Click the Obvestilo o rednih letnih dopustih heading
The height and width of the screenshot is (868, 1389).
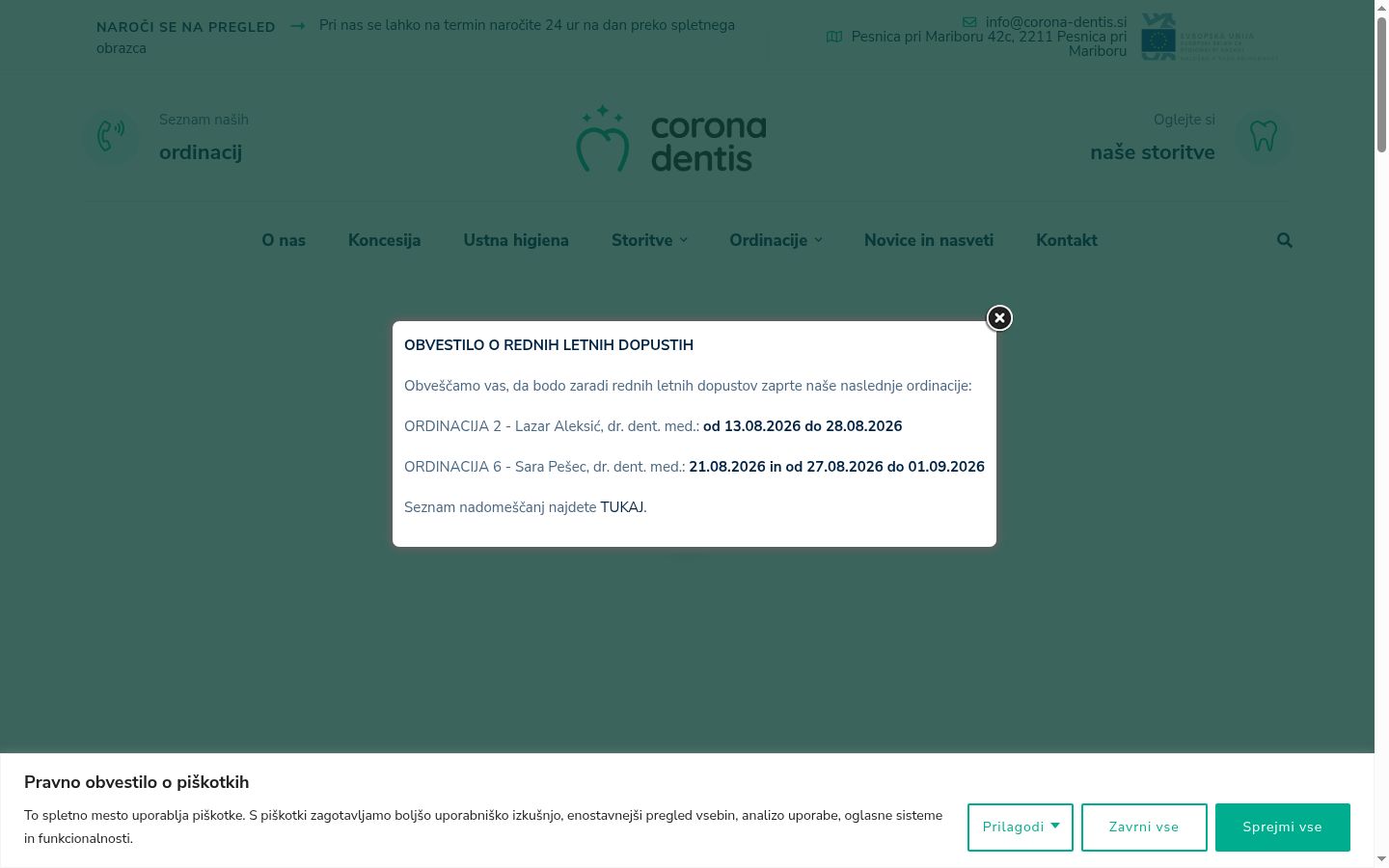549,345
